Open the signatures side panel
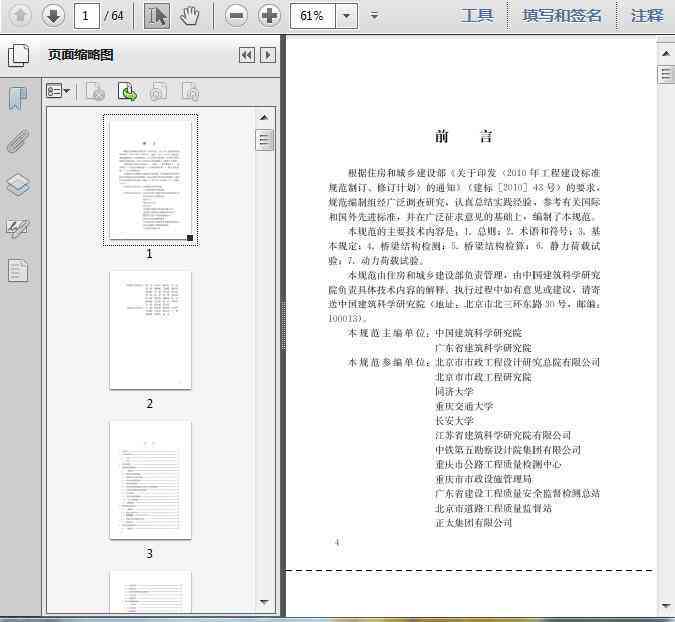 coord(19,228)
